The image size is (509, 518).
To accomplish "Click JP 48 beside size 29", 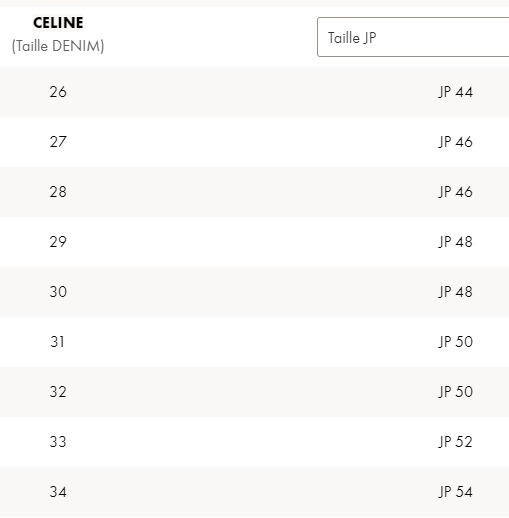I will (456, 242).
